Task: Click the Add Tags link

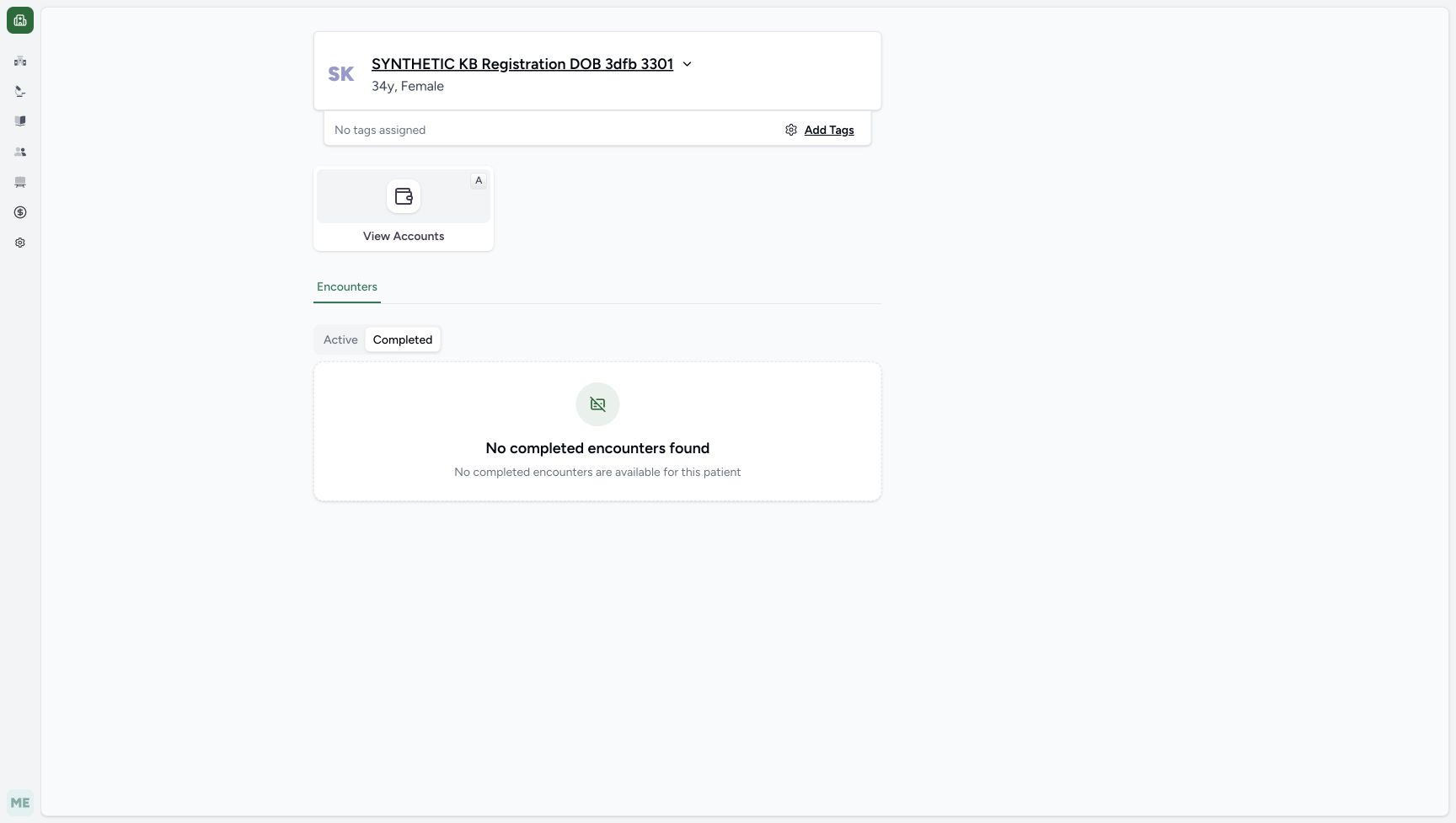Action: click(829, 130)
